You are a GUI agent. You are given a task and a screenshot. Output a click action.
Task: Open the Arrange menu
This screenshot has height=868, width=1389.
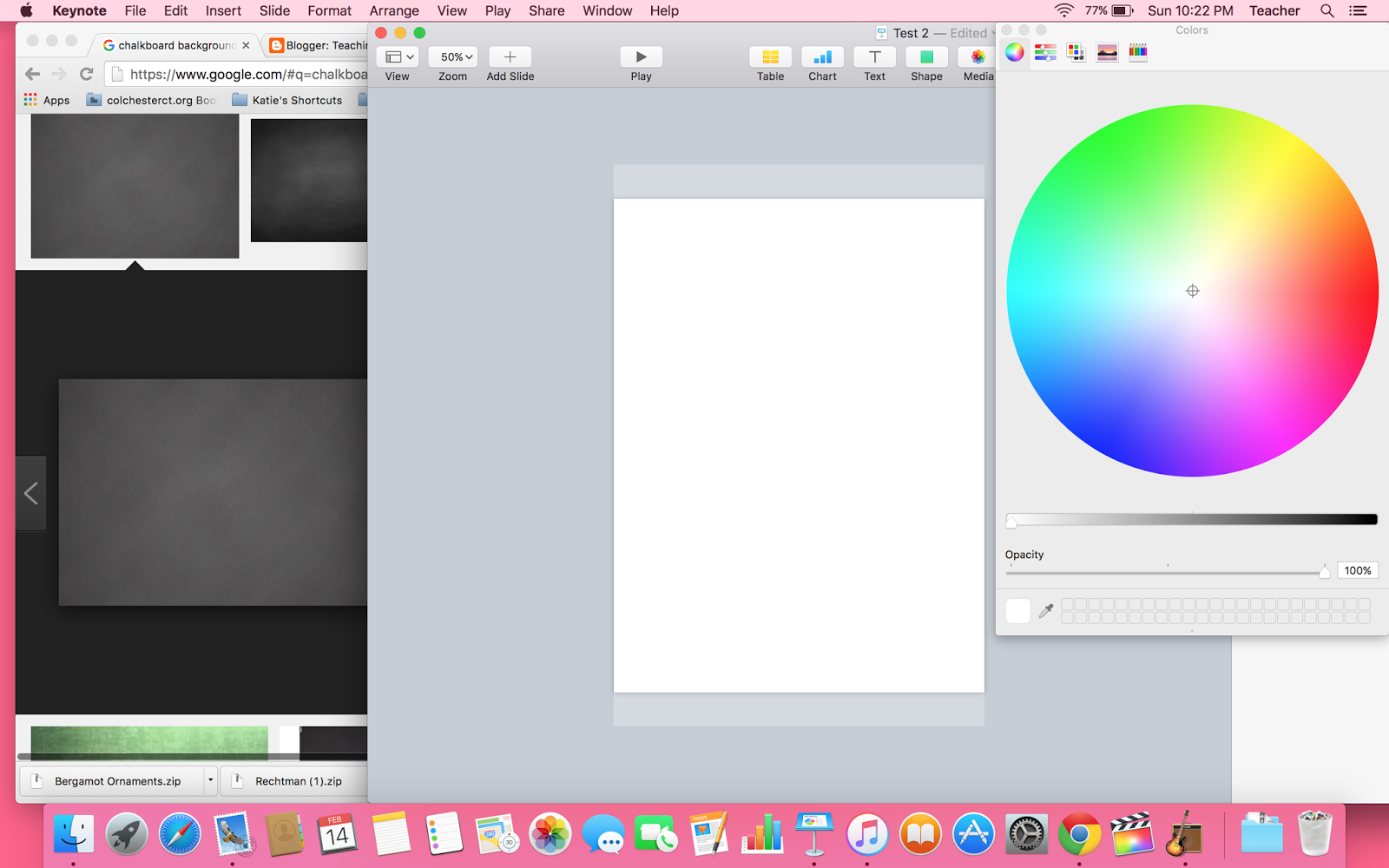click(394, 10)
